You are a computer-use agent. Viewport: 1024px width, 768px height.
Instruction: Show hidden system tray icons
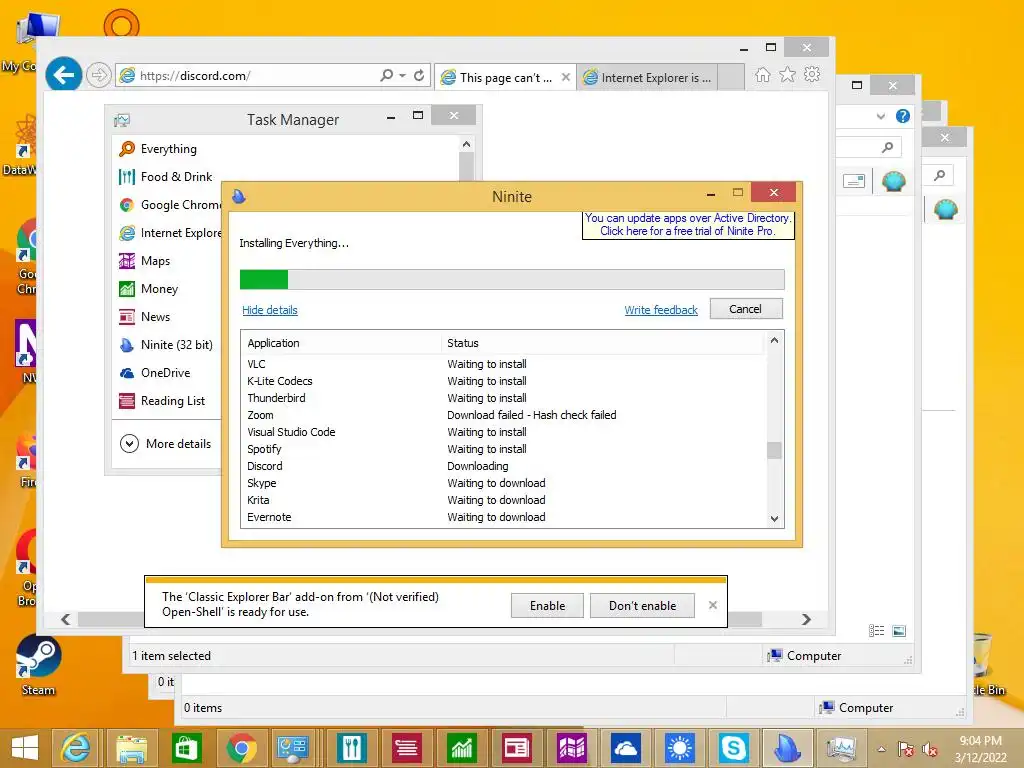click(x=882, y=749)
